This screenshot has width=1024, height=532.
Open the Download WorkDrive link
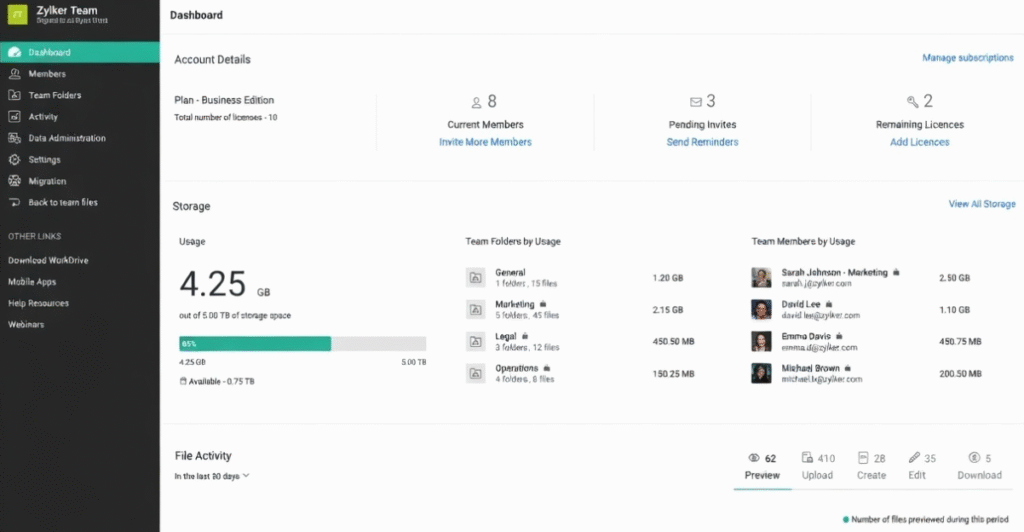pyautogui.click(x=48, y=260)
